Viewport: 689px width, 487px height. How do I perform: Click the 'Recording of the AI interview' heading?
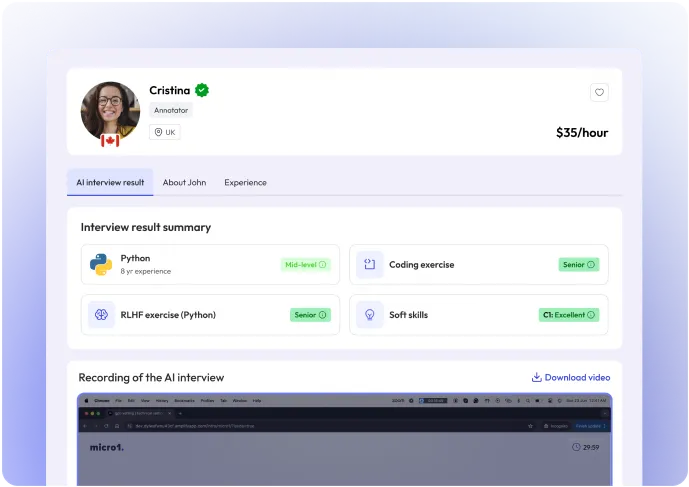tap(151, 378)
